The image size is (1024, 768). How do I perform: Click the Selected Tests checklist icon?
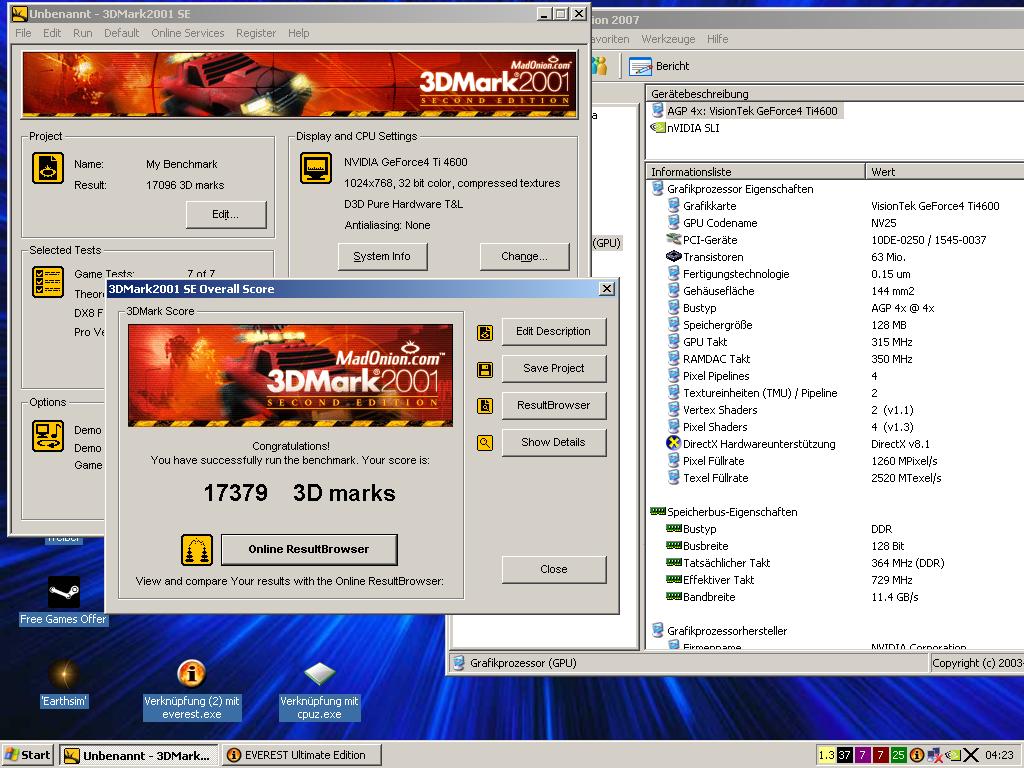click(x=48, y=281)
